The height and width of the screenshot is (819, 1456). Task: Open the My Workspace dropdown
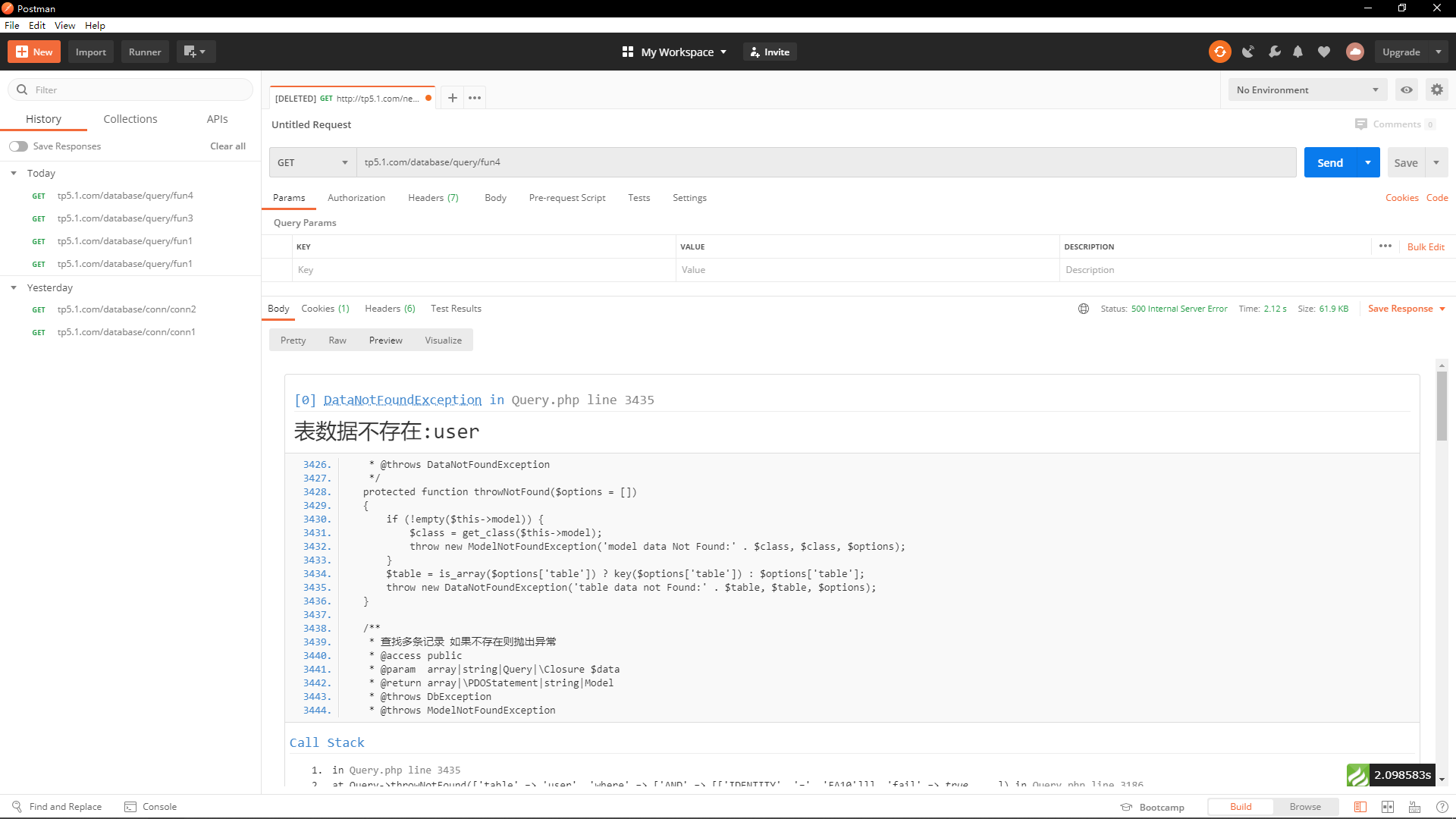click(x=674, y=52)
